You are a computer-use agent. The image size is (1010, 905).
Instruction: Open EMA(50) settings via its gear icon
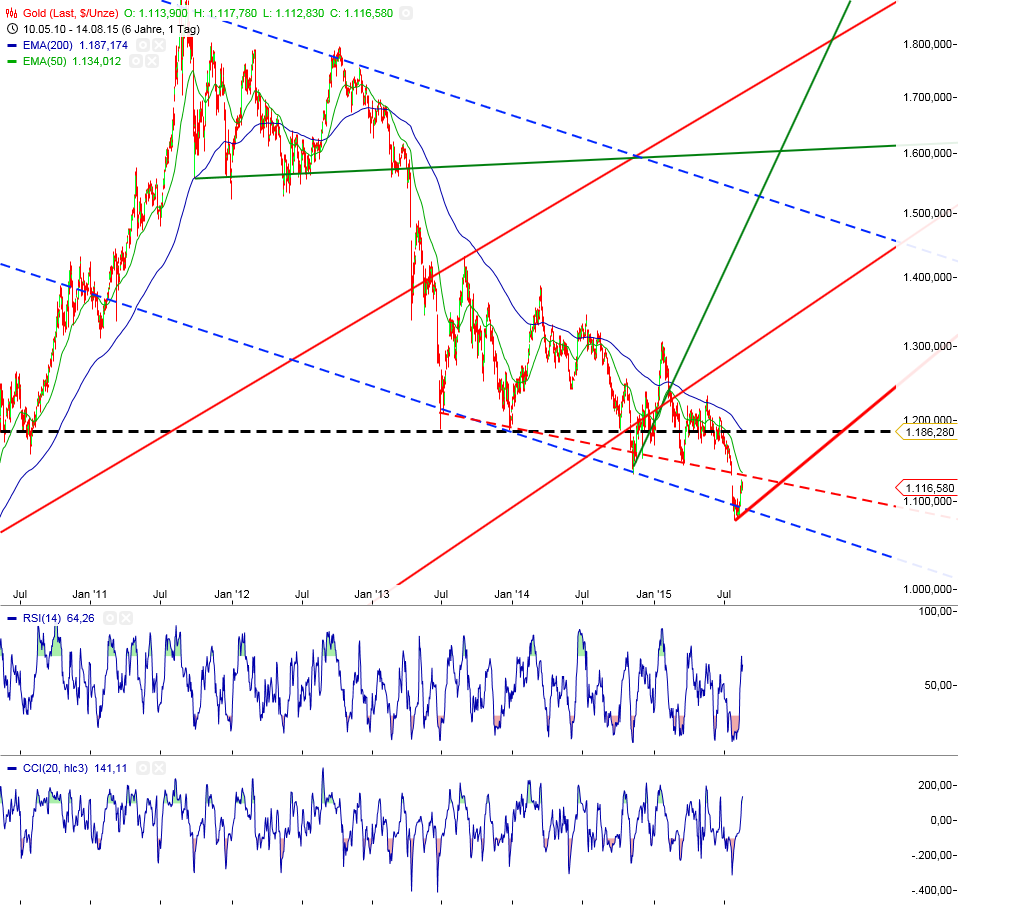pos(136,61)
